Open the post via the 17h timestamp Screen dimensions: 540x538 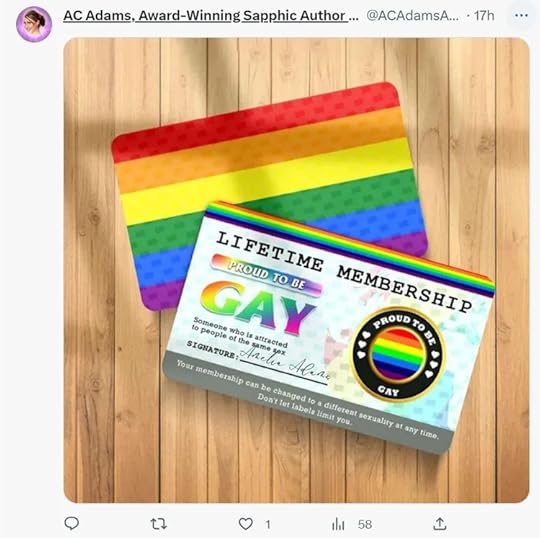[484, 15]
